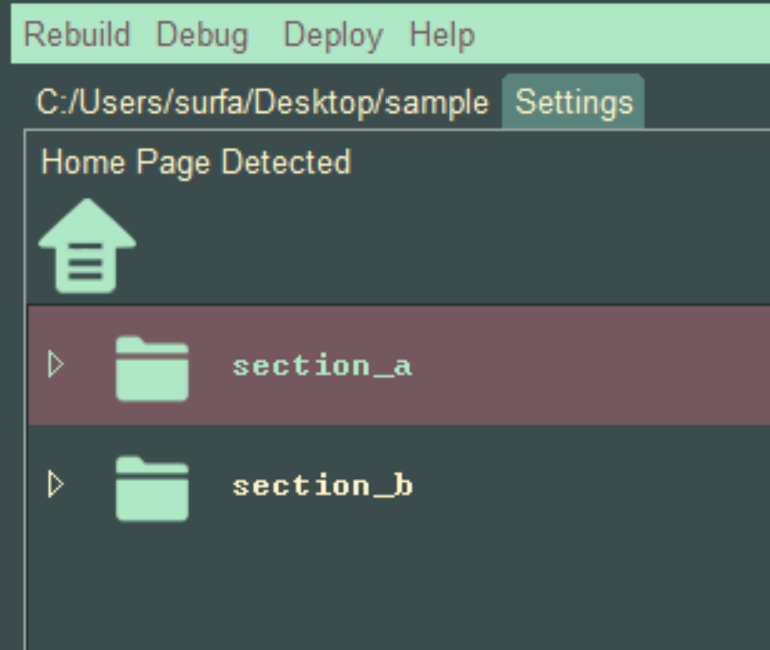Click empty tree area below section_b

click(400, 590)
